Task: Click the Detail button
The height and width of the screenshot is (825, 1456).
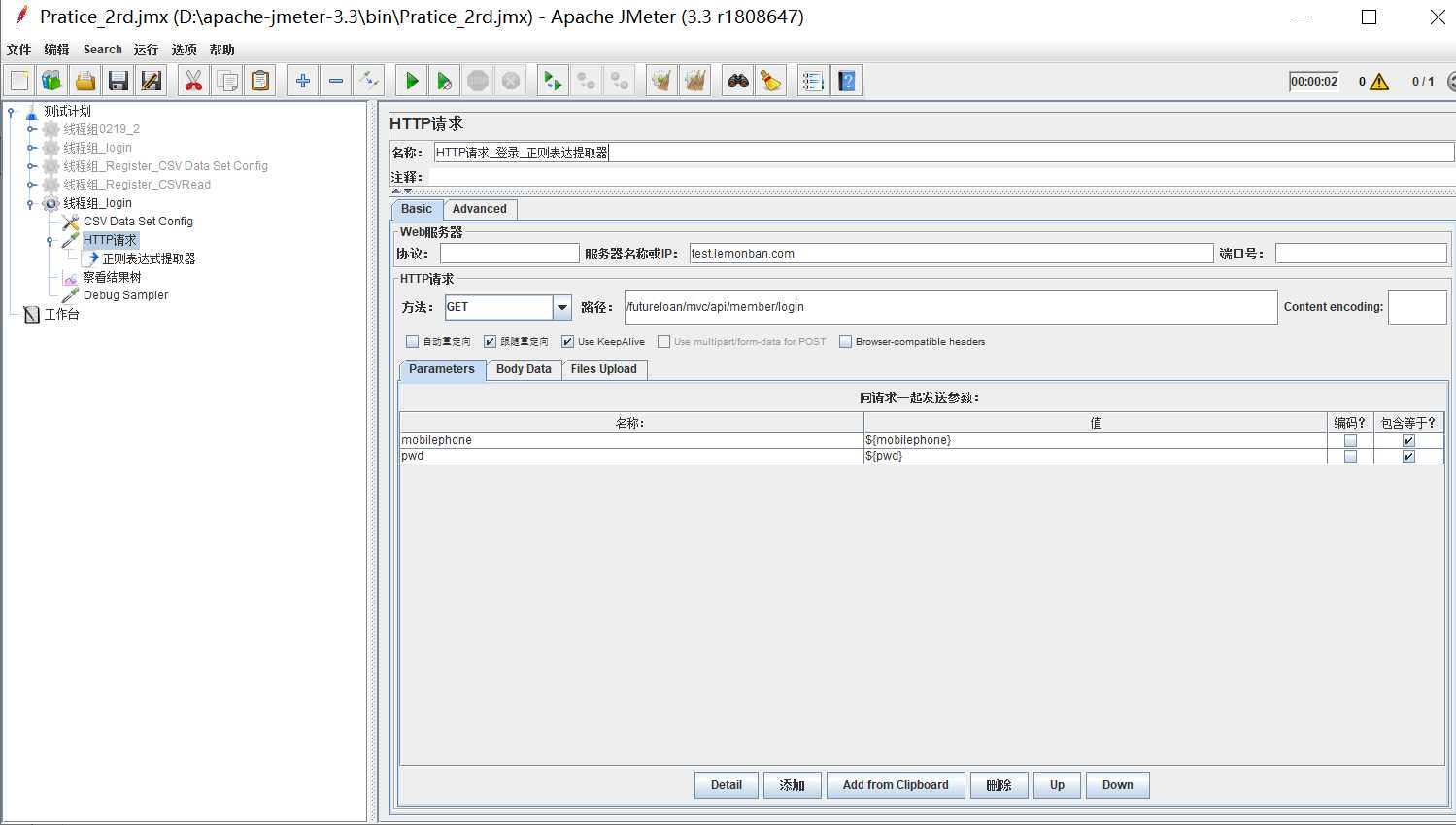Action: (x=727, y=785)
